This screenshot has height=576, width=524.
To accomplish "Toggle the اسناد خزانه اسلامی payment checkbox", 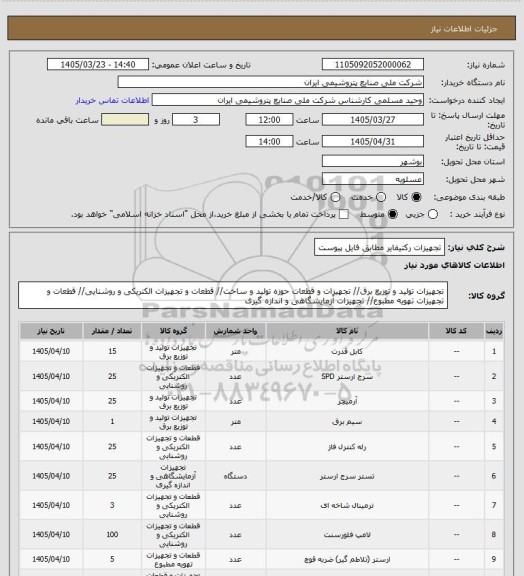I will [344, 214].
